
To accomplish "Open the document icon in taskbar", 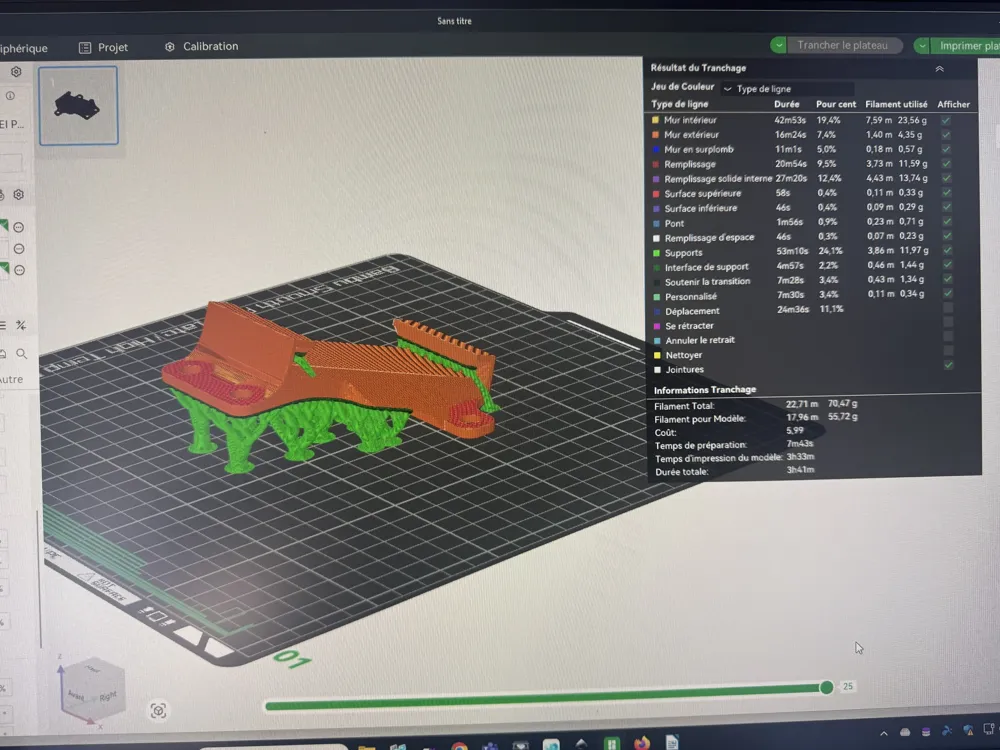I will coord(672,742).
